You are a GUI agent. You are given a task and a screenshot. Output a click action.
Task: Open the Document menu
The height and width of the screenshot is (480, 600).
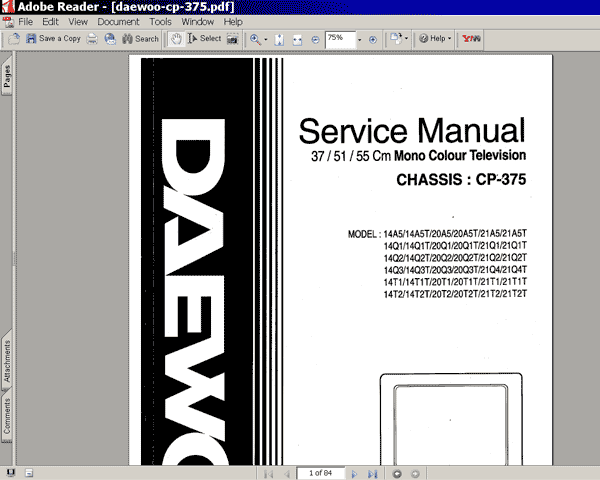click(x=118, y=22)
